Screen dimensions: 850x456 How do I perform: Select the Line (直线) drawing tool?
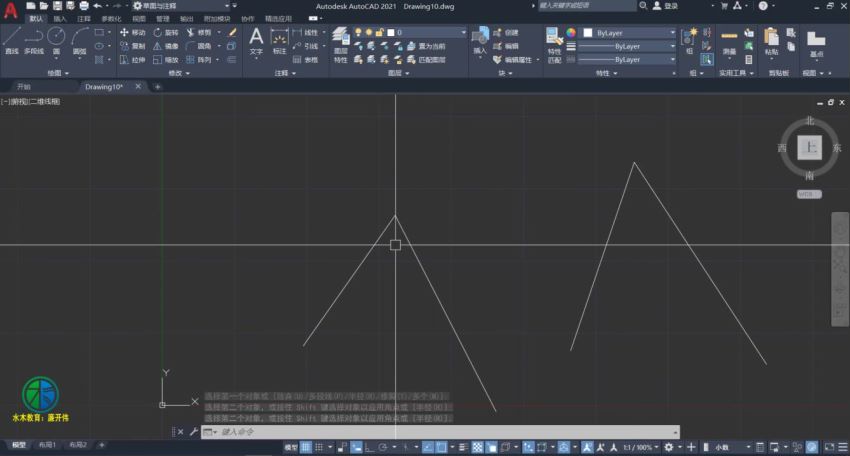[x=11, y=41]
